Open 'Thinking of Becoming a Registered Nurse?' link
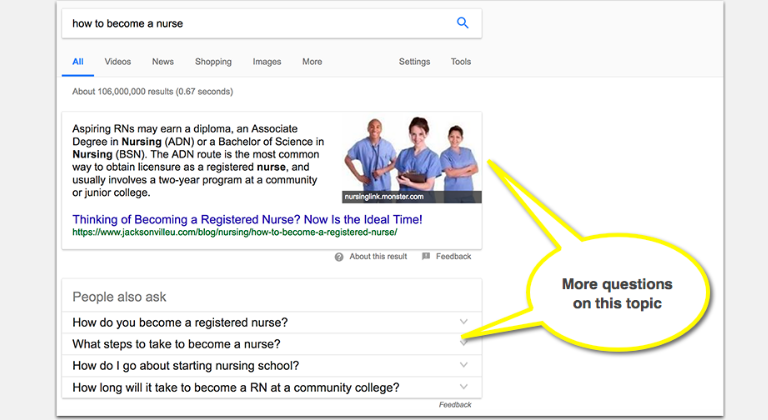 [x=247, y=219]
